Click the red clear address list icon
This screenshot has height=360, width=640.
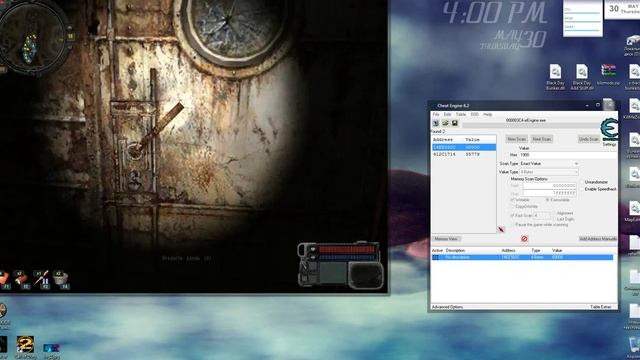[x=524, y=239]
